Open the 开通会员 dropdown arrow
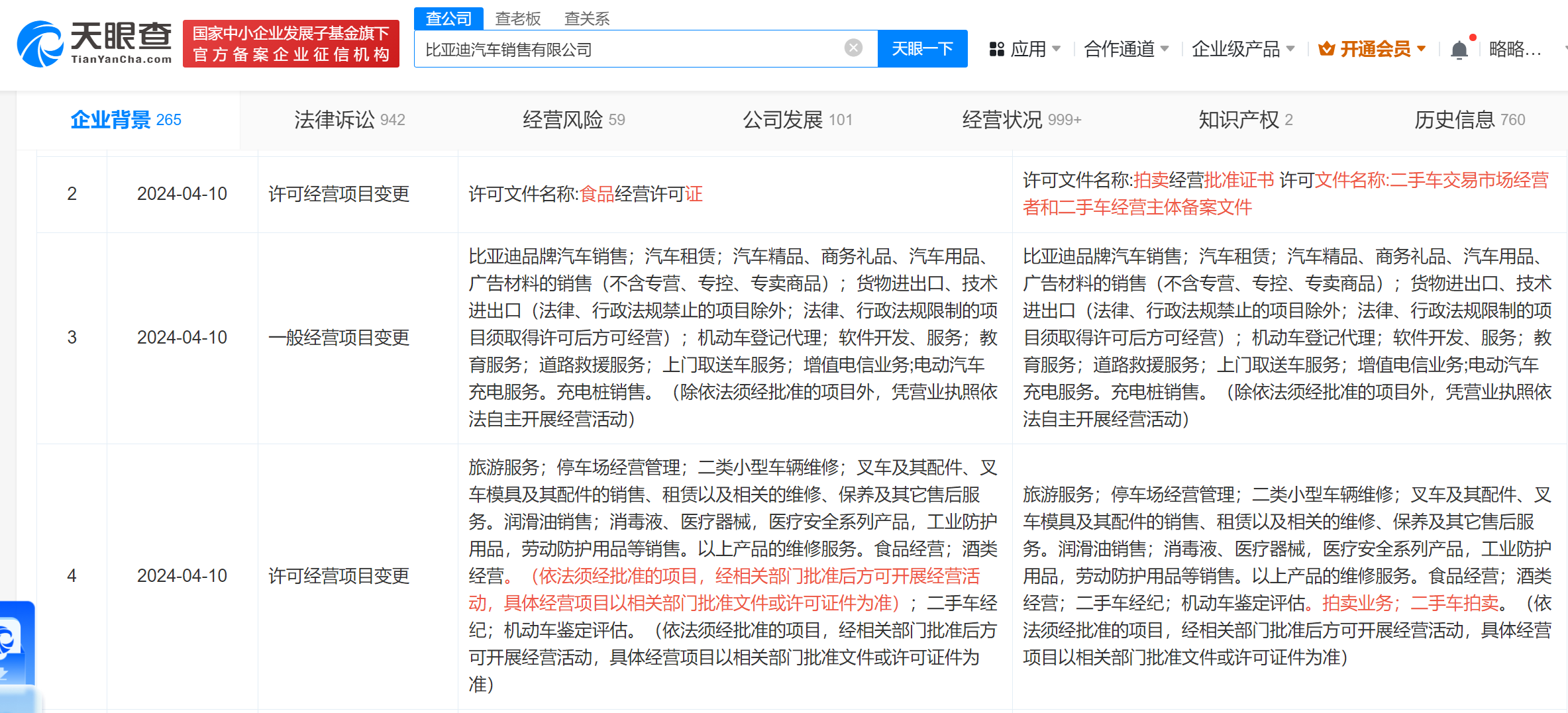Viewport: 1568px width, 713px height. pos(1421,49)
